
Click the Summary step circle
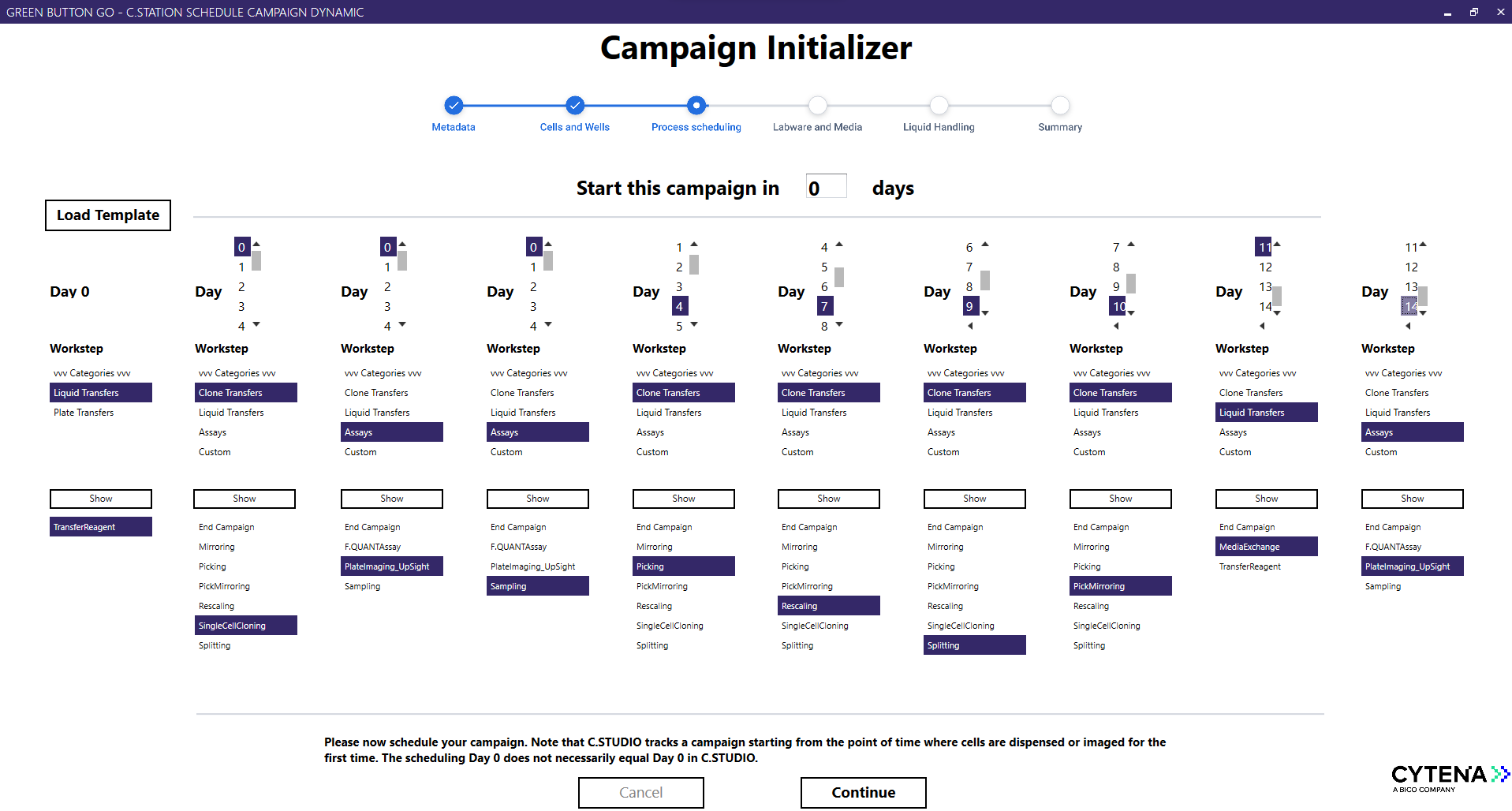(x=1060, y=105)
